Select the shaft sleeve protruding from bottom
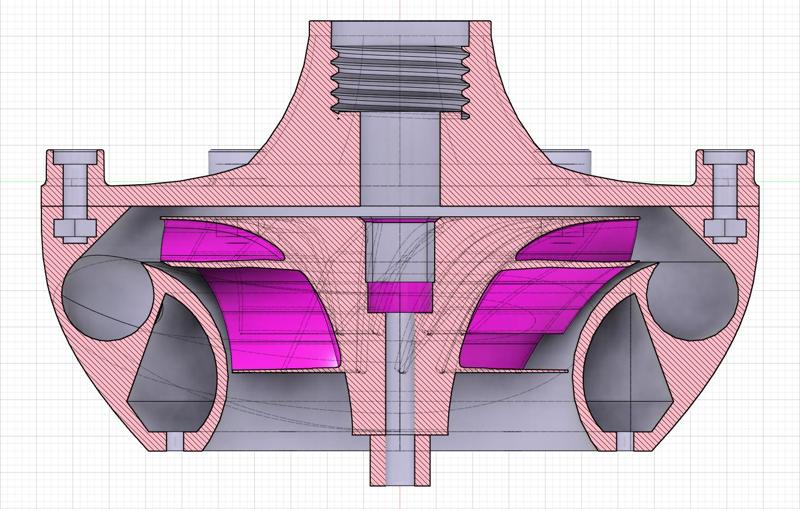The width and height of the screenshot is (800, 509). (400, 462)
